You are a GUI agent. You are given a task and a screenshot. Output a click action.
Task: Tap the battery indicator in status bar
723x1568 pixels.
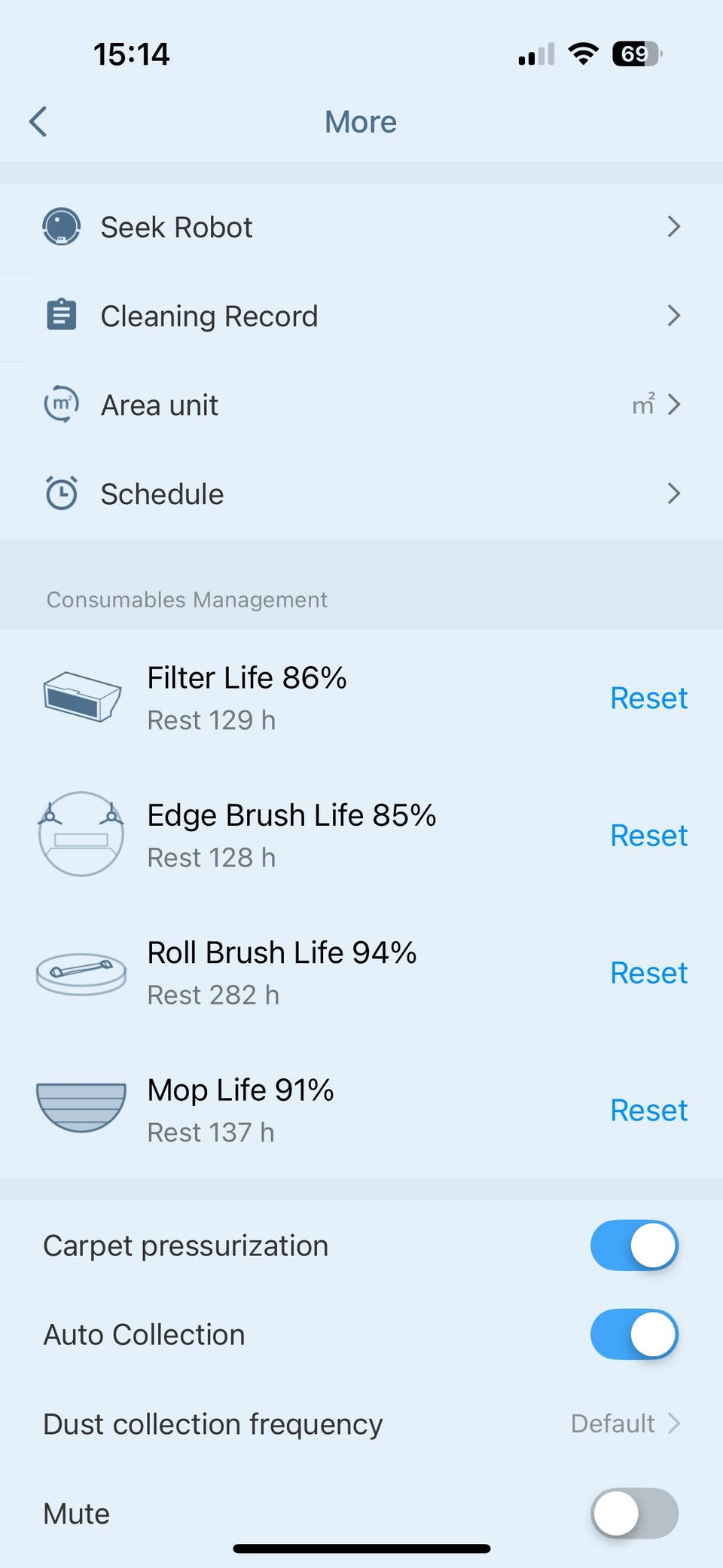point(636,53)
